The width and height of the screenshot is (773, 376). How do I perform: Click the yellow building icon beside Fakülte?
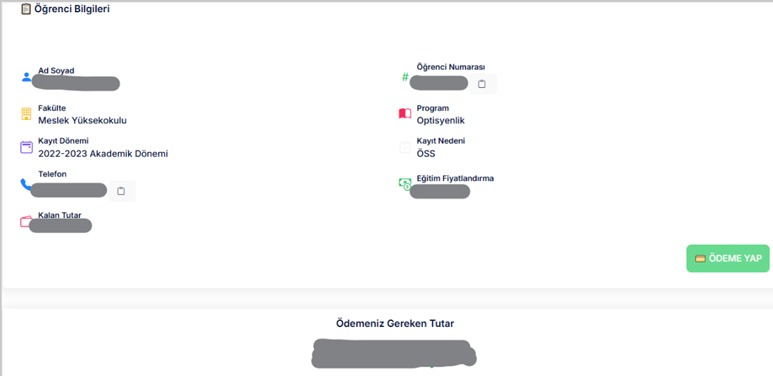click(26, 114)
